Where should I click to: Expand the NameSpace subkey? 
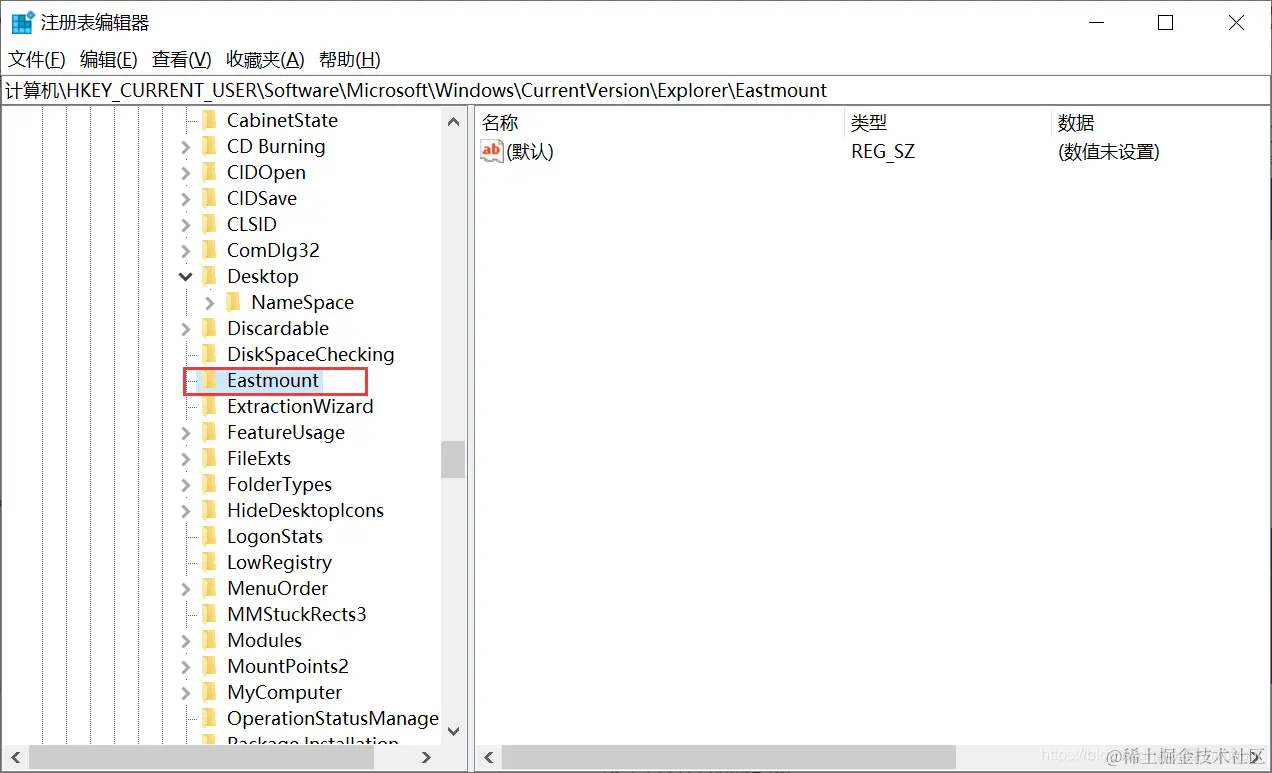click(x=210, y=303)
